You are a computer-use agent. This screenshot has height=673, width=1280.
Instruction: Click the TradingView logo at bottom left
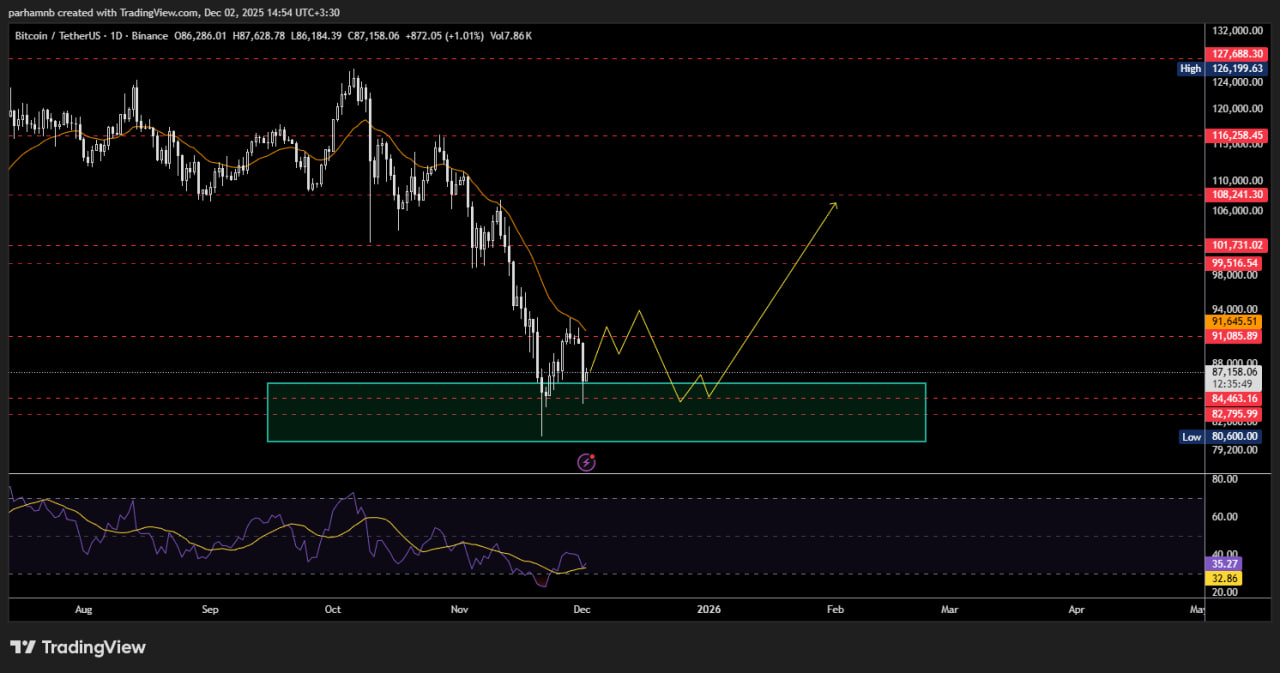pyautogui.click(x=78, y=647)
